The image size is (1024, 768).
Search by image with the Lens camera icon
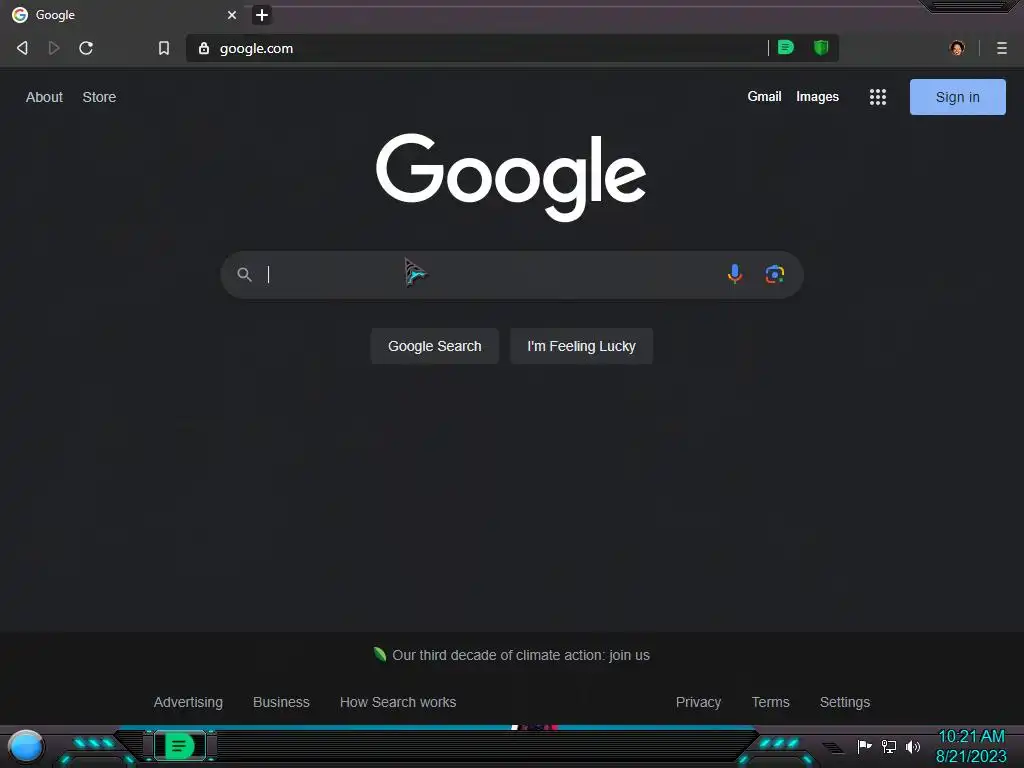(x=775, y=274)
